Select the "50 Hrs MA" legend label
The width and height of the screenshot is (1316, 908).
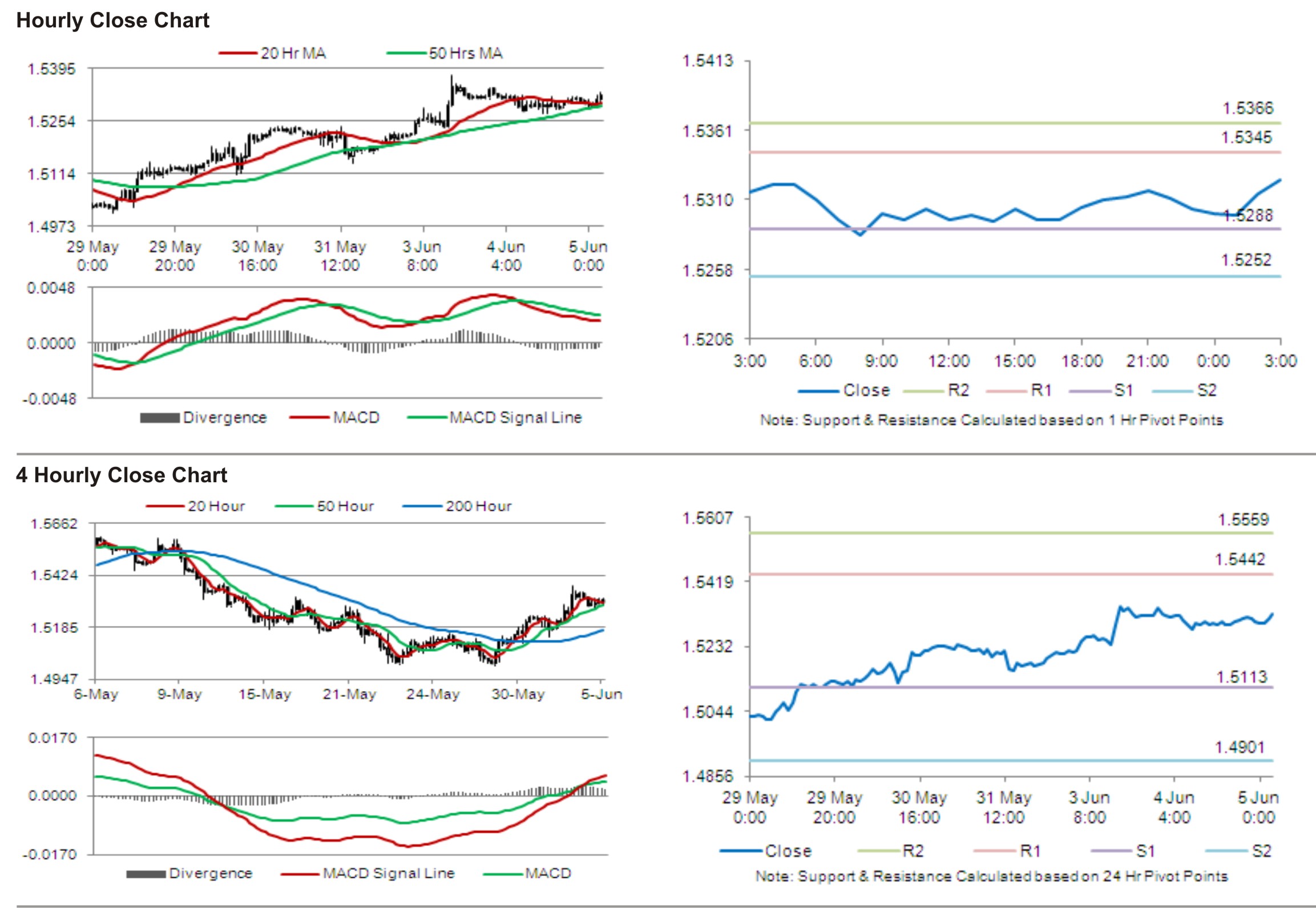point(466,54)
